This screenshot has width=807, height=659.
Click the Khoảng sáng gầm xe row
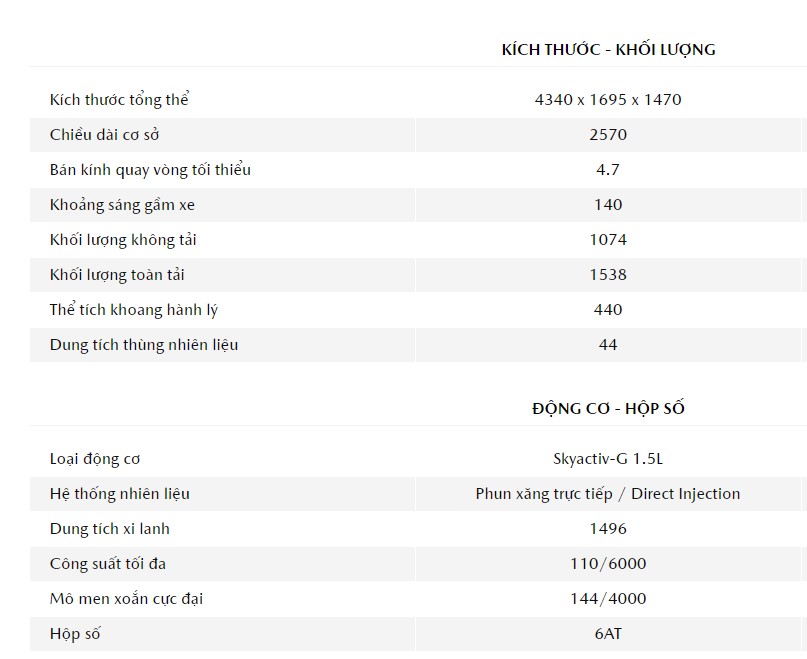click(x=418, y=205)
